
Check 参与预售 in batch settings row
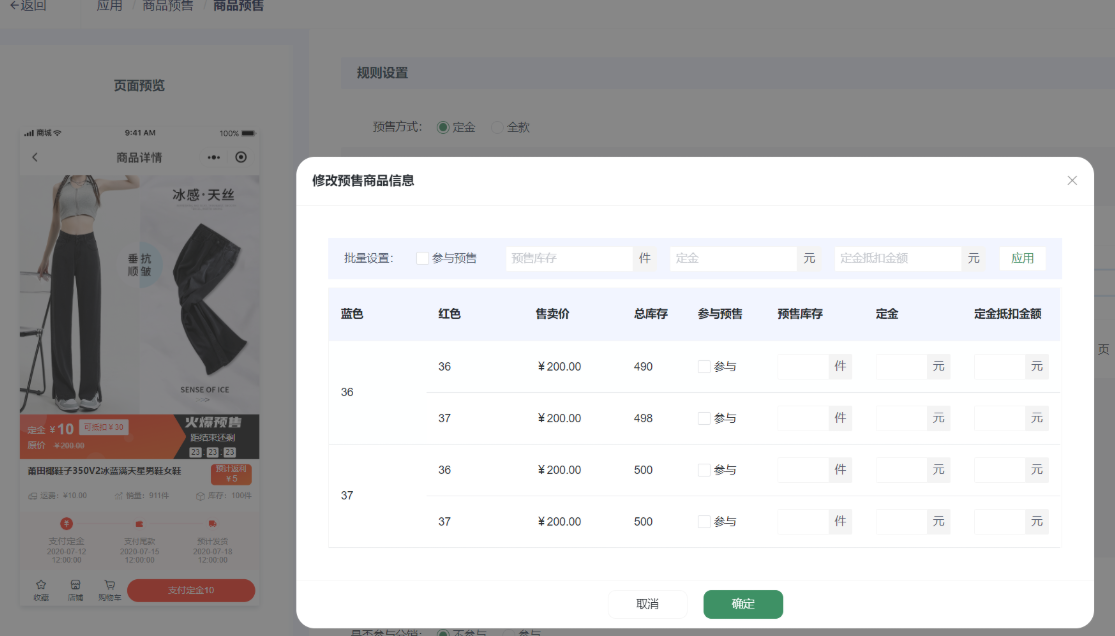coord(422,258)
